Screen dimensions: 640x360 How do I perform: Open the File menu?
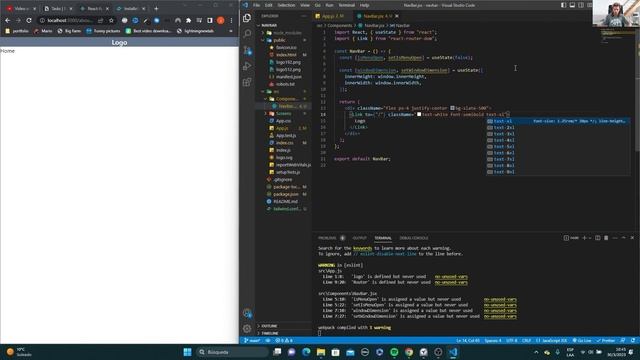click(256, 5)
